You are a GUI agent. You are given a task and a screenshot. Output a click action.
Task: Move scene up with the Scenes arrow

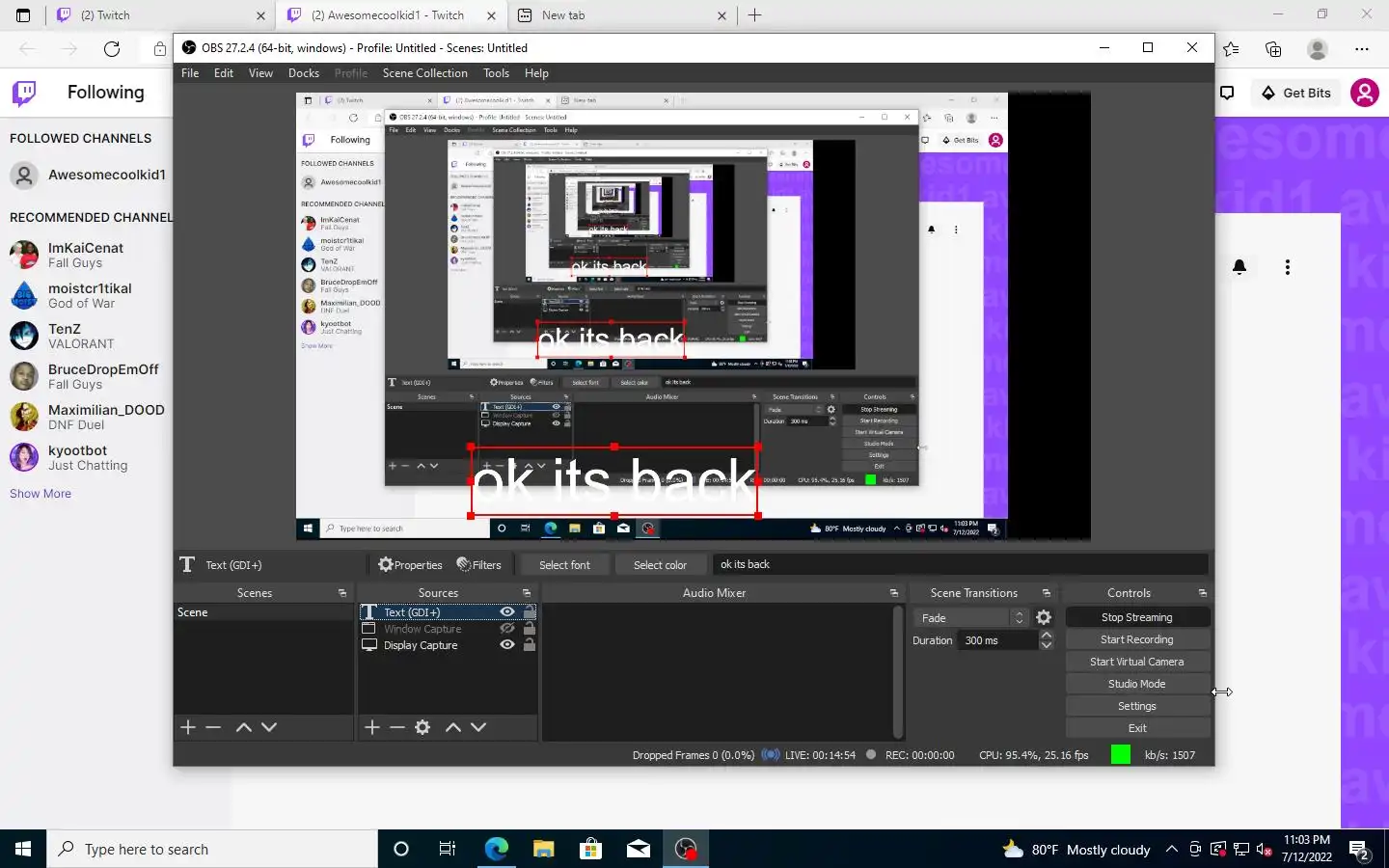click(x=244, y=727)
